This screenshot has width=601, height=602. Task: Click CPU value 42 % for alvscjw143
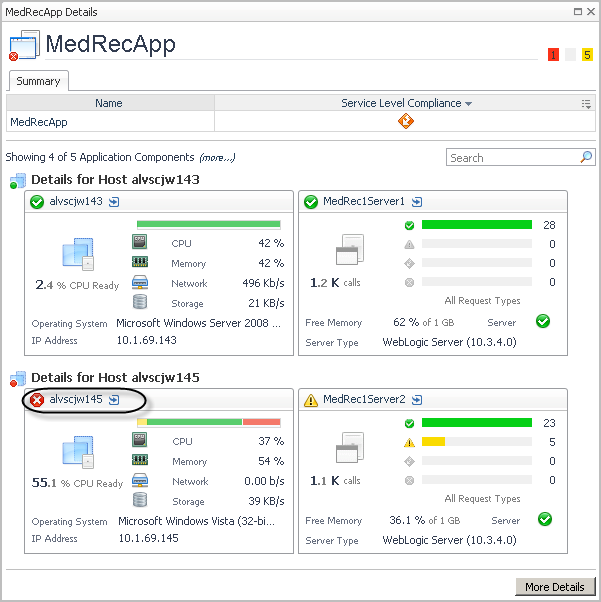click(x=271, y=243)
